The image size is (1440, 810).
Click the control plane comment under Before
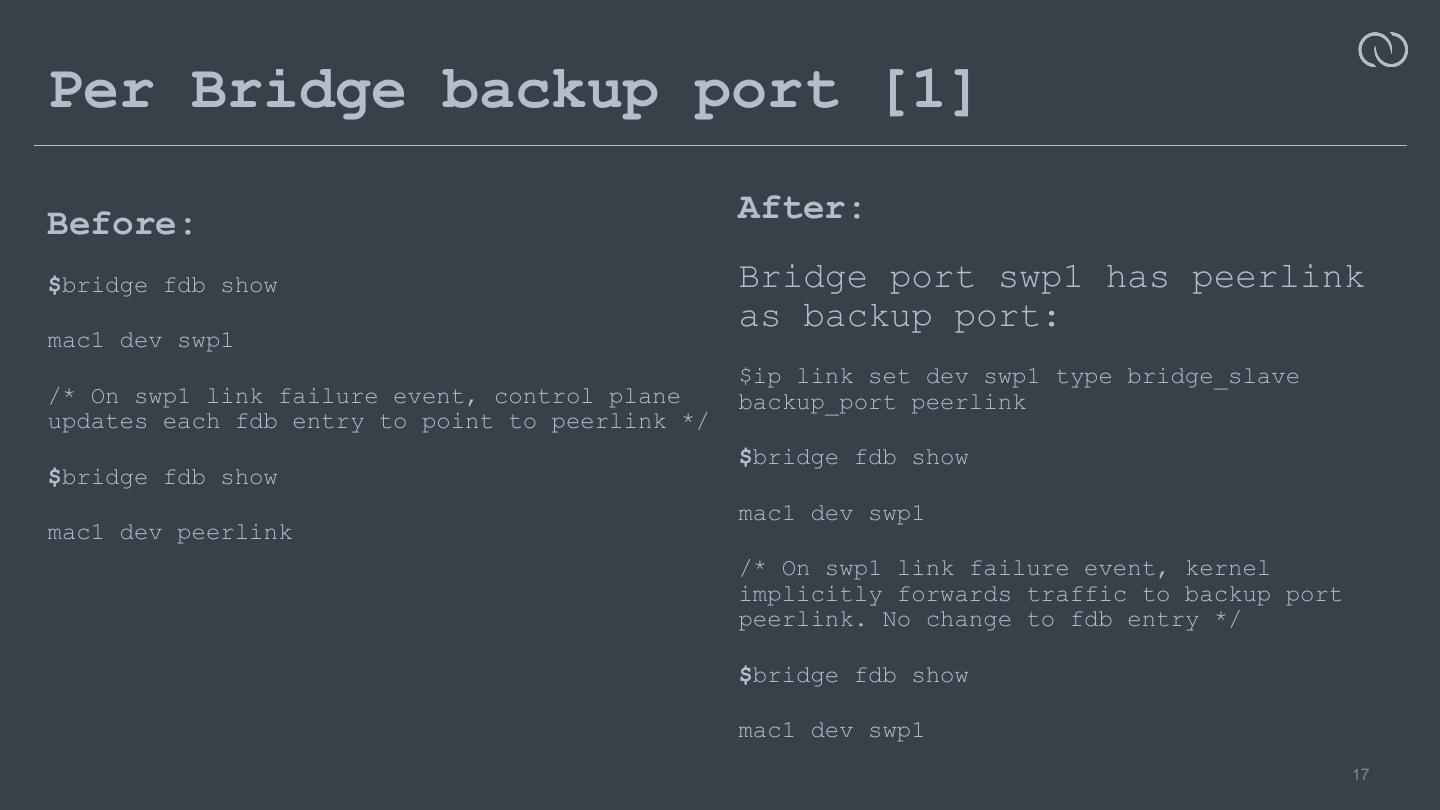(x=376, y=409)
